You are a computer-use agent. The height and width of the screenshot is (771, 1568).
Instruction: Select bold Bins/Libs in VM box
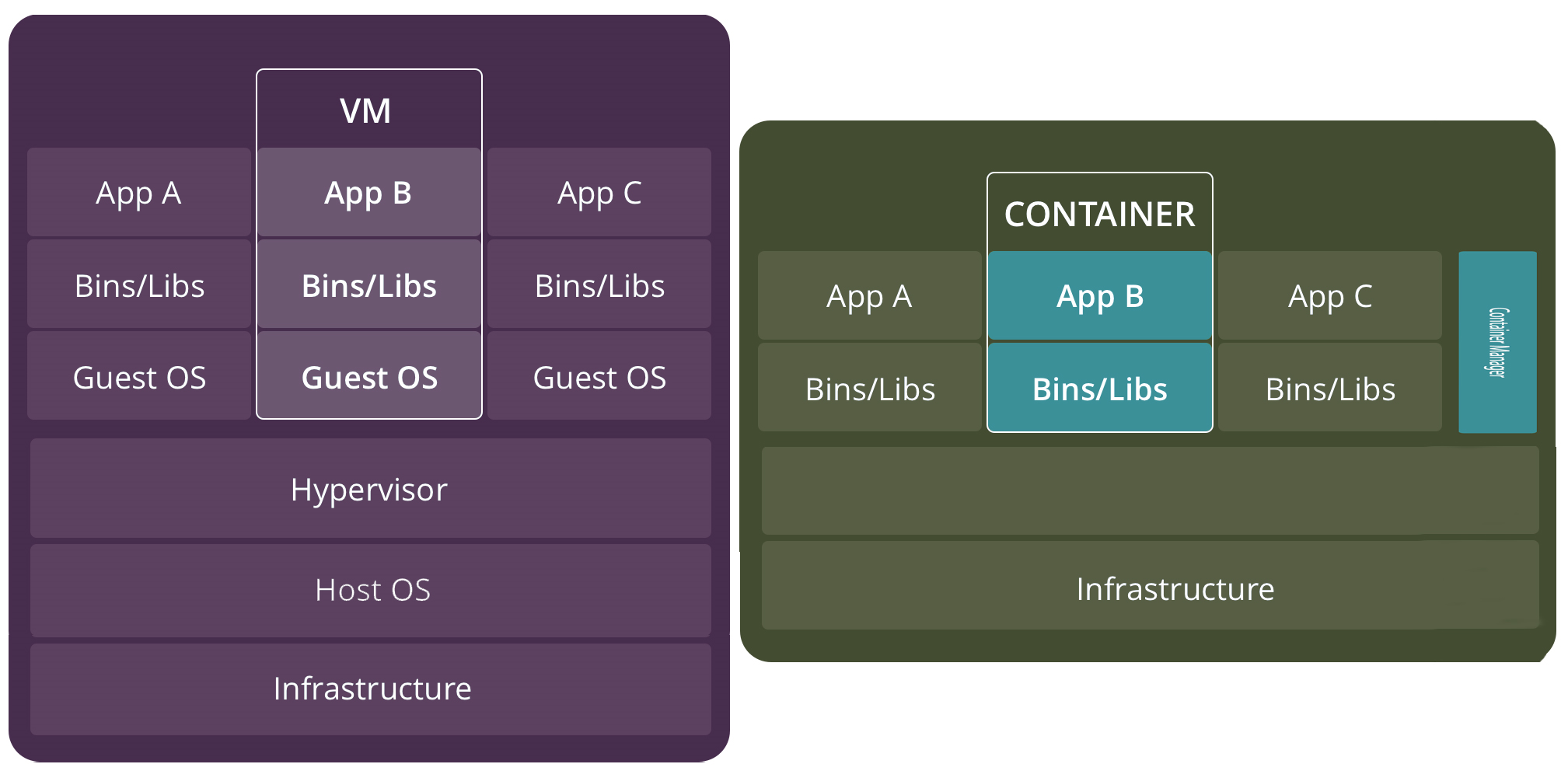pos(368,285)
